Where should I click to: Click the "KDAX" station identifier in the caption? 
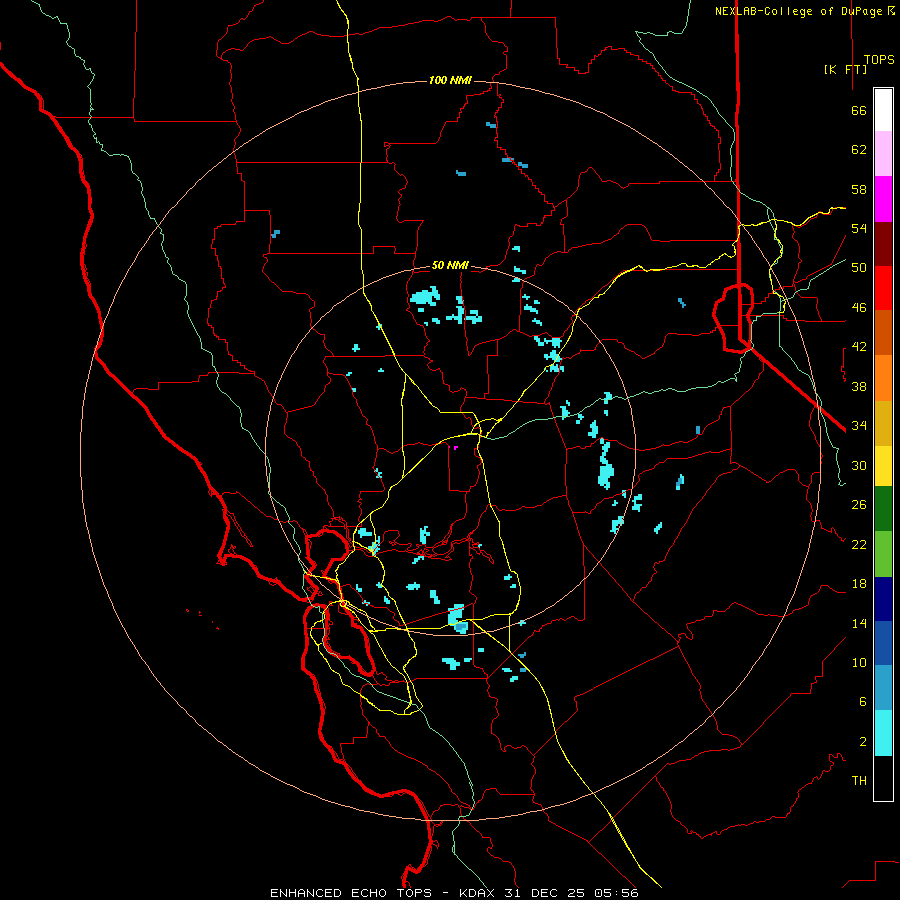479,893
